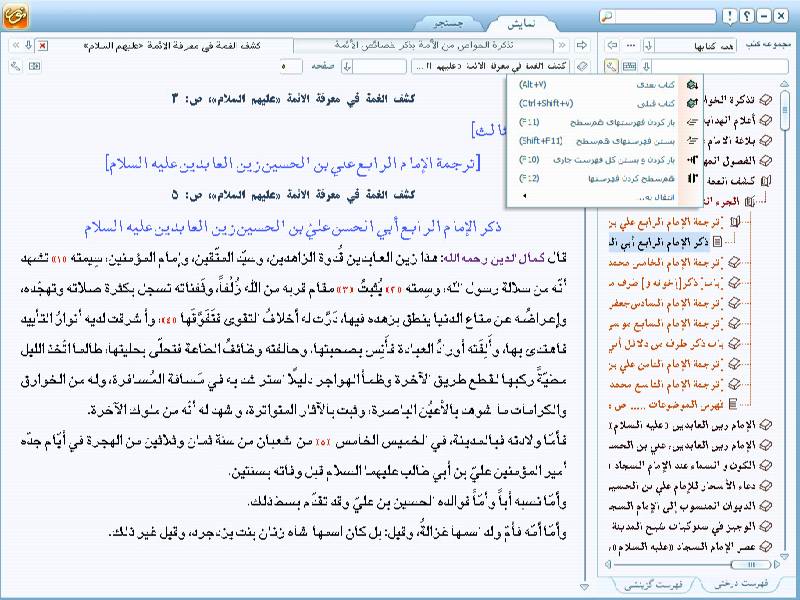
Task: Open the exclamation info button in the title bar
Action: [x=730, y=16]
